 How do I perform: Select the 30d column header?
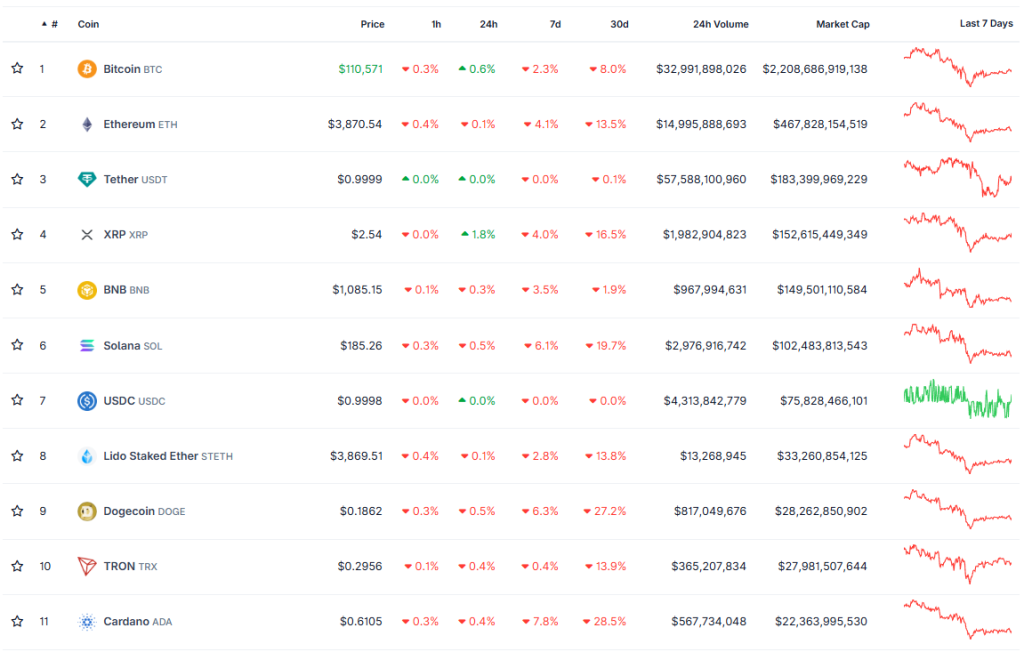tap(620, 23)
